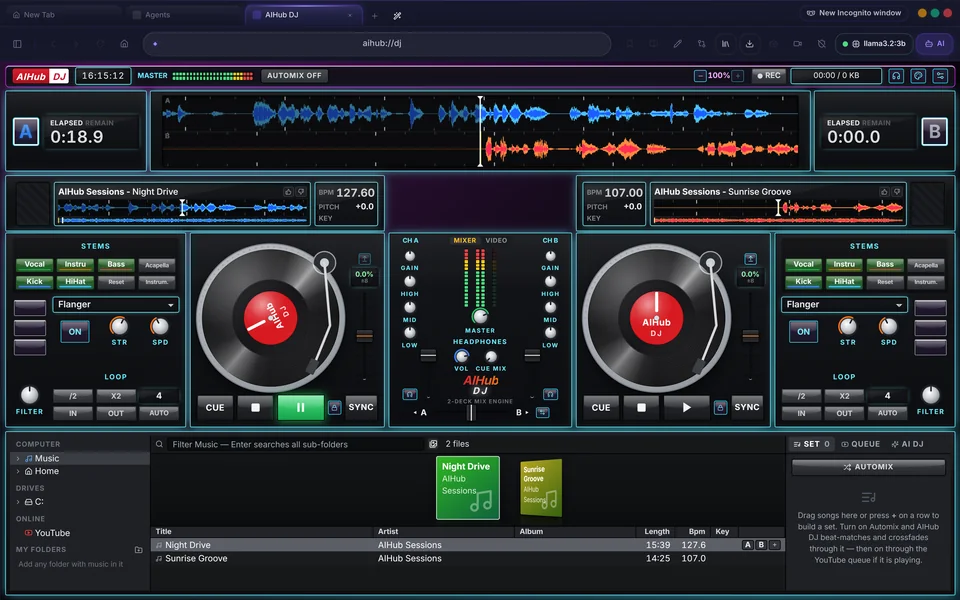This screenshot has height=600, width=960.
Task: Toggle deck A Instru stem
Action: [75, 265]
